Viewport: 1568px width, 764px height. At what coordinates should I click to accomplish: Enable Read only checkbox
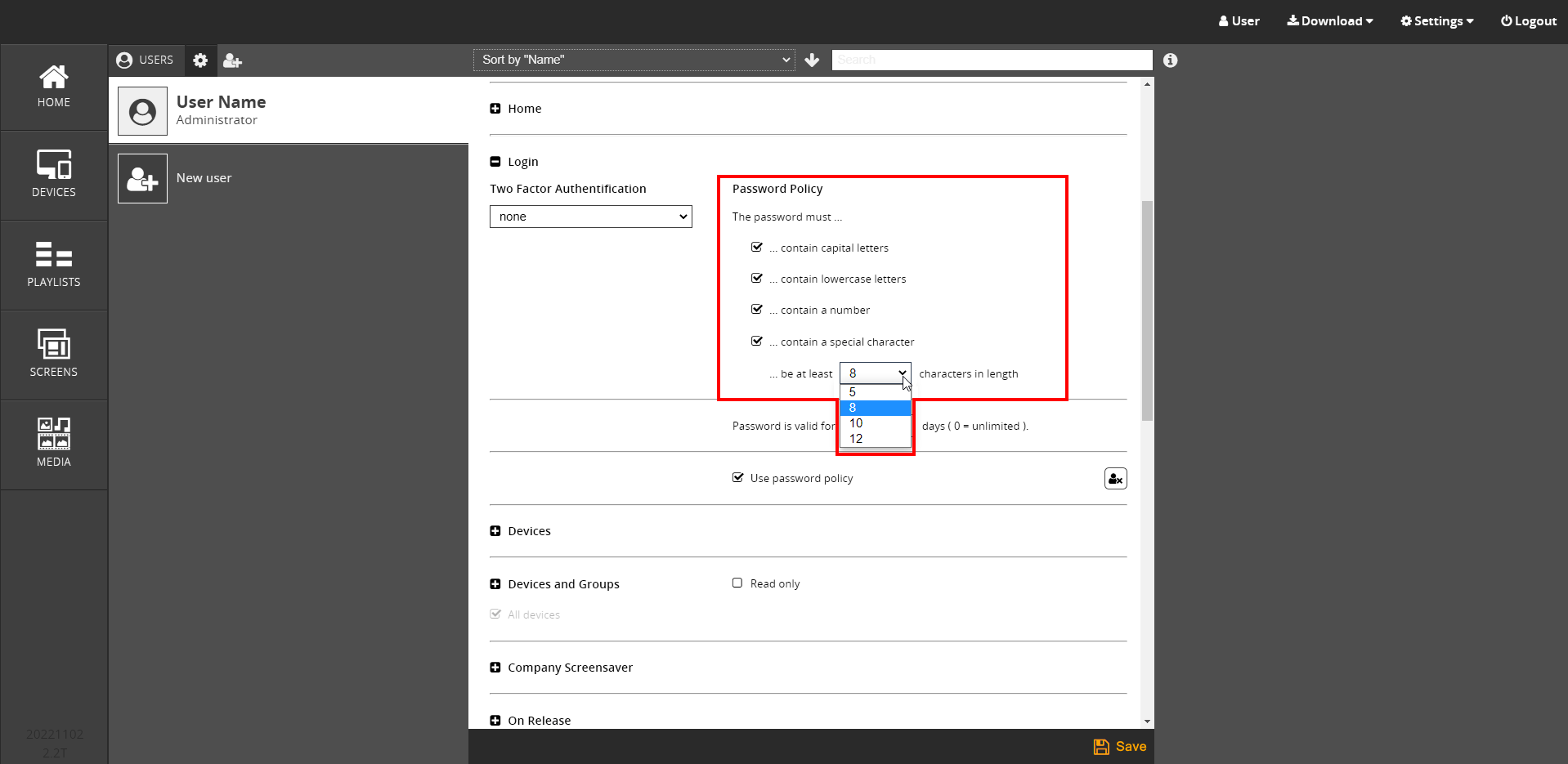click(737, 583)
